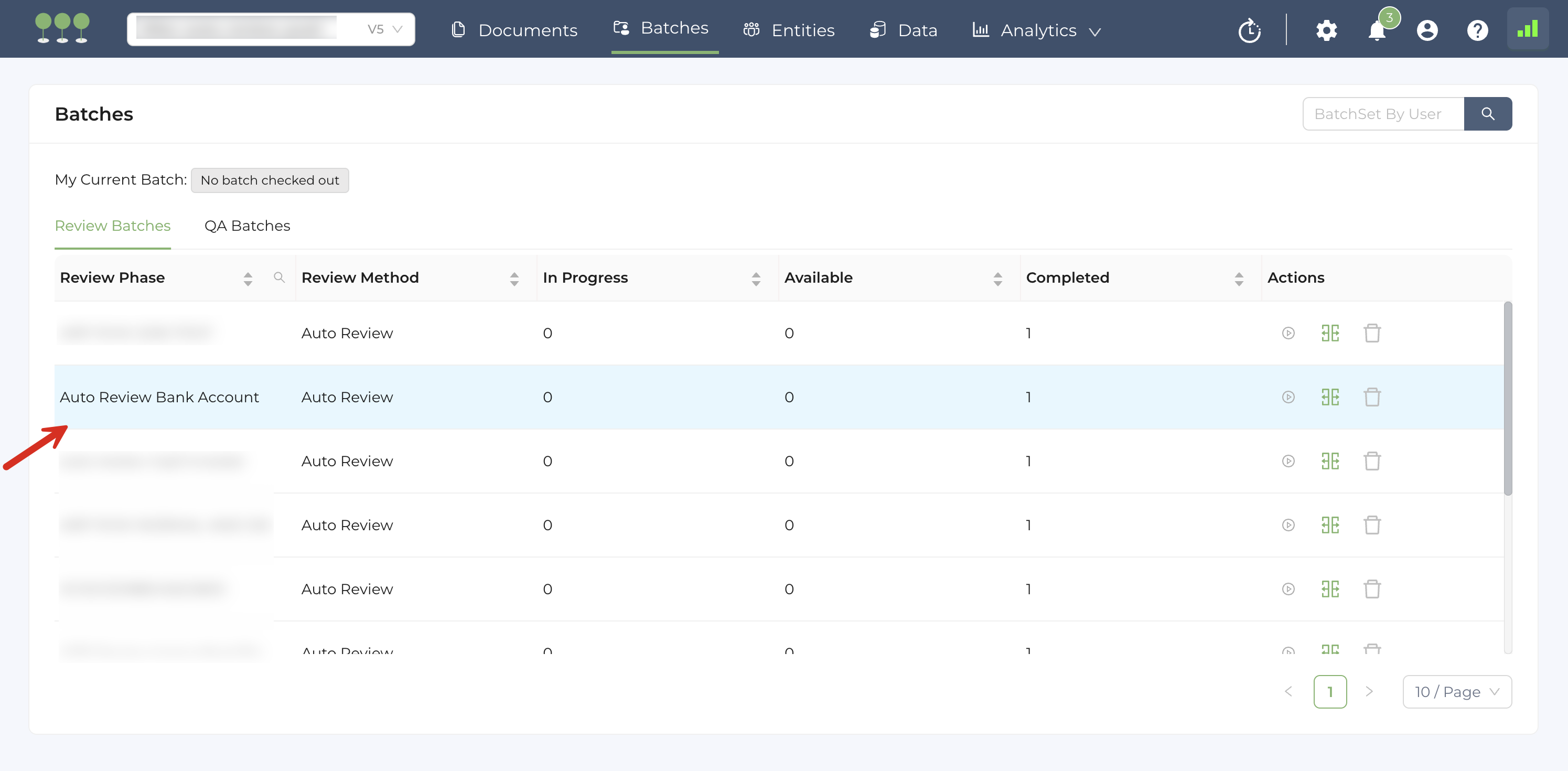Open the 10 / Page size dropdown
1568x771 pixels.
(1457, 692)
